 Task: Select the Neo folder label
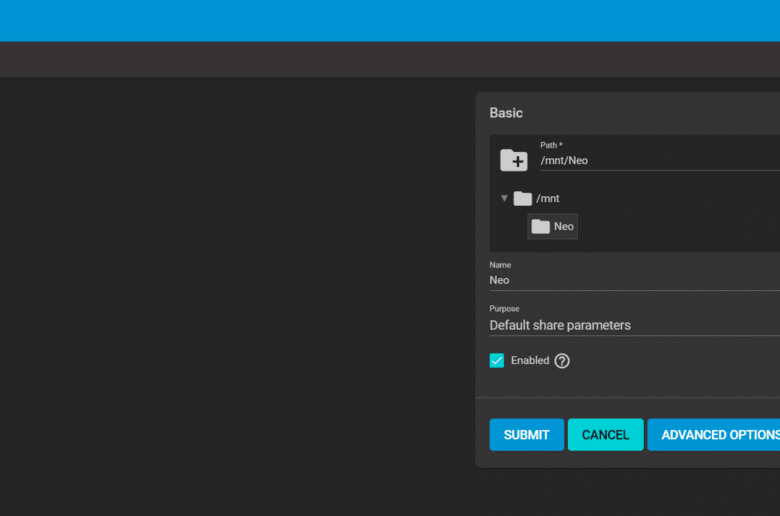click(564, 226)
